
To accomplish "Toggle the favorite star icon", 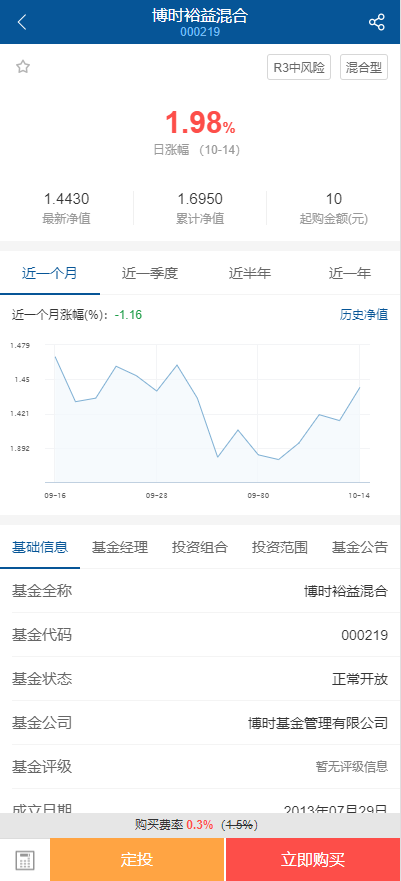I will pos(22,67).
